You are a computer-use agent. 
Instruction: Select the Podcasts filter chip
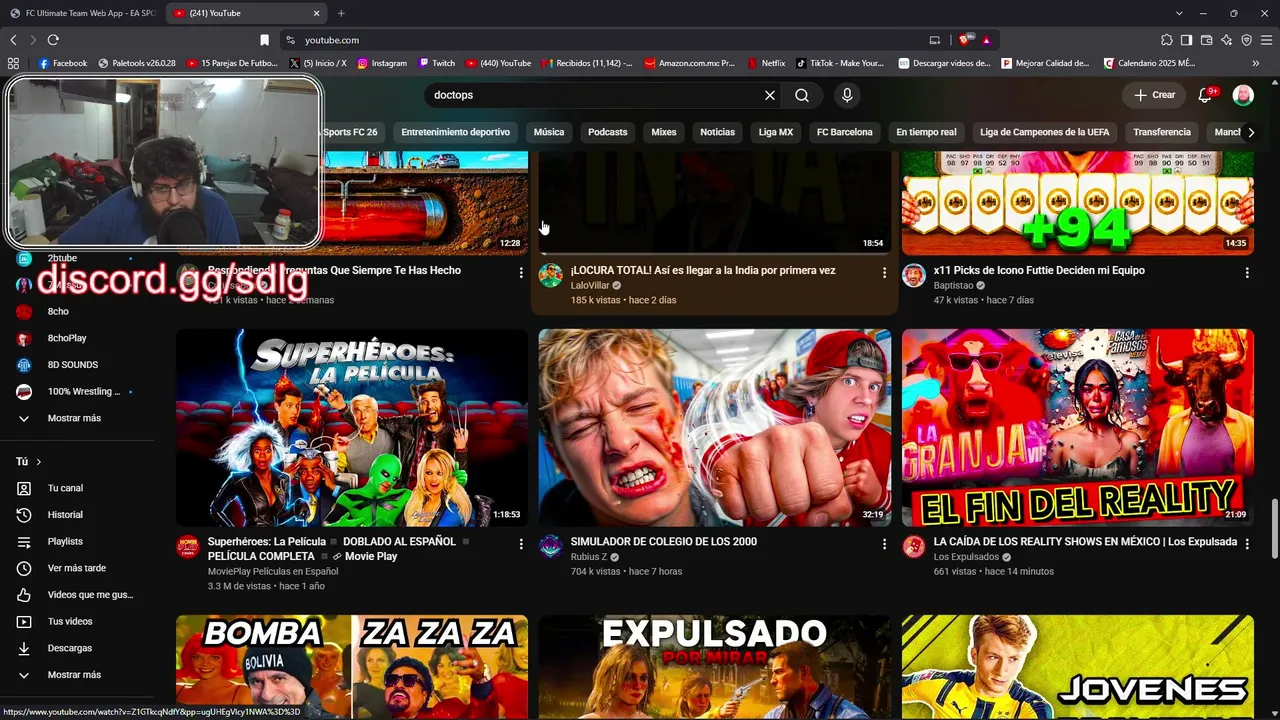(x=608, y=132)
